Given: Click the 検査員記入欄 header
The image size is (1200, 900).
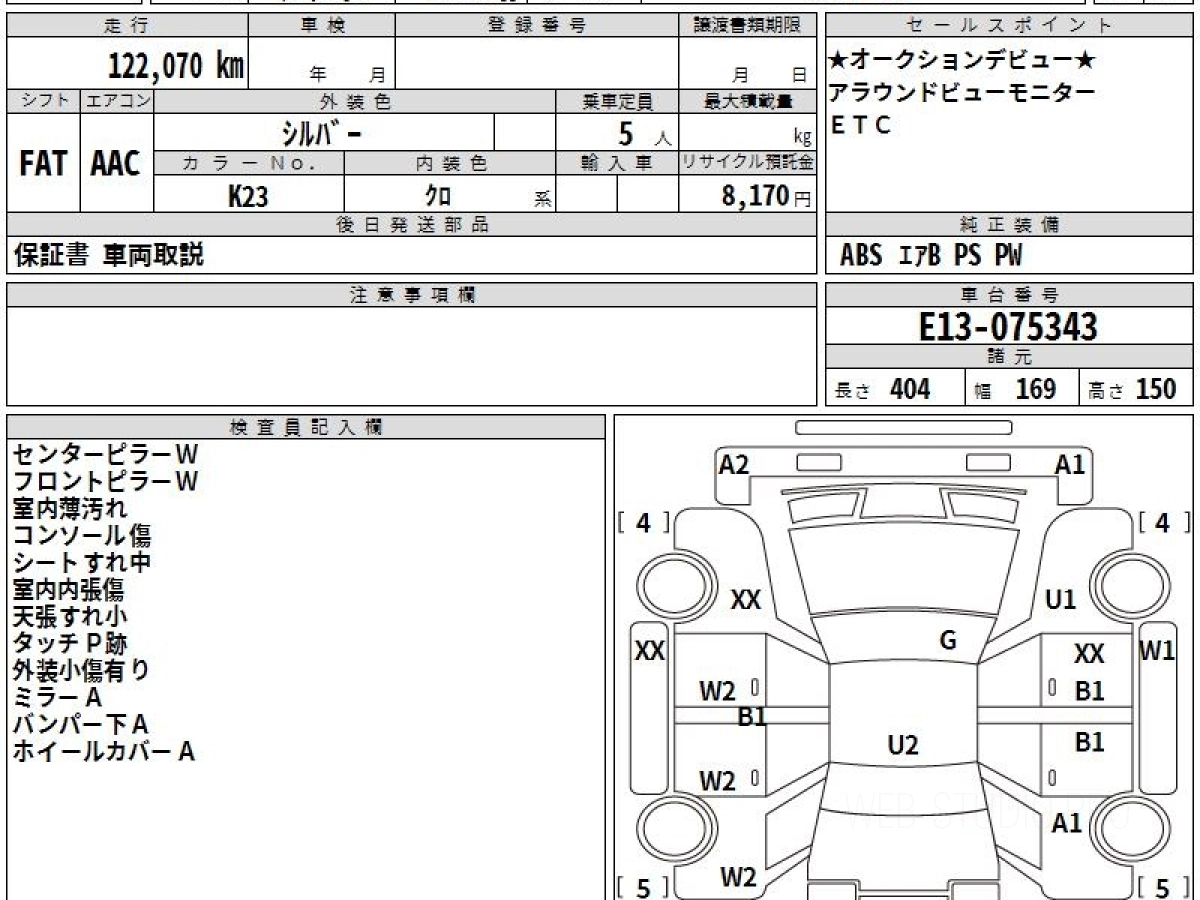Looking at the screenshot, I should 306,427.
